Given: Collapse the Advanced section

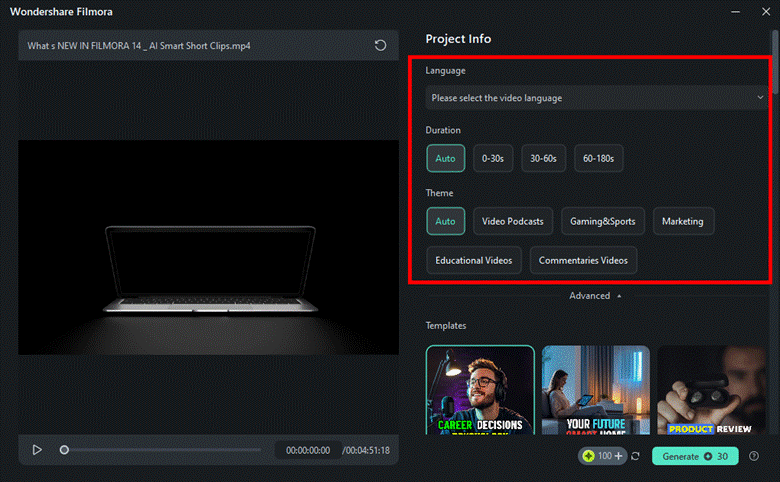Looking at the screenshot, I should tap(595, 295).
